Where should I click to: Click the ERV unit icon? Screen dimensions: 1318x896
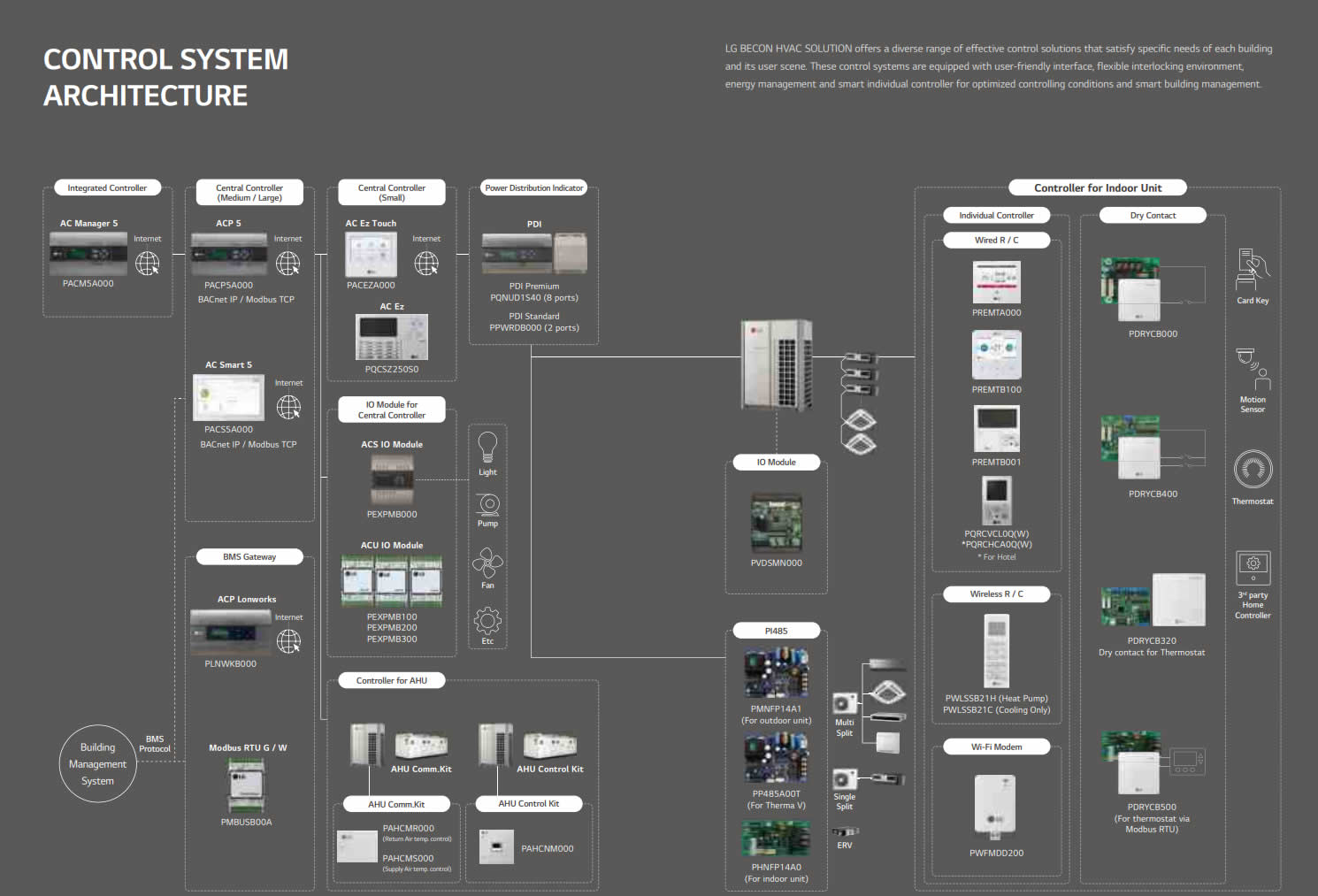(845, 831)
